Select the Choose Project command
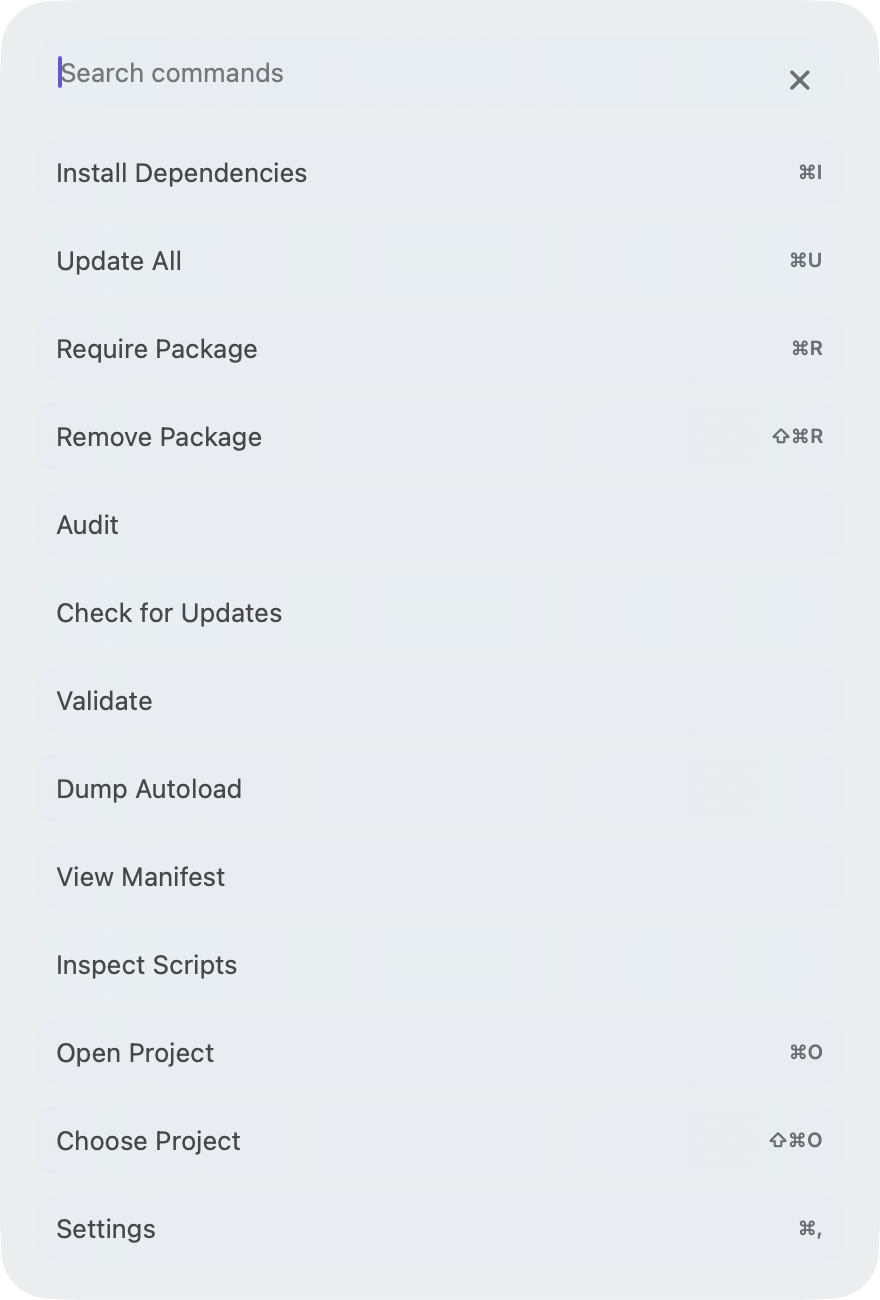 click(440, 1141)
